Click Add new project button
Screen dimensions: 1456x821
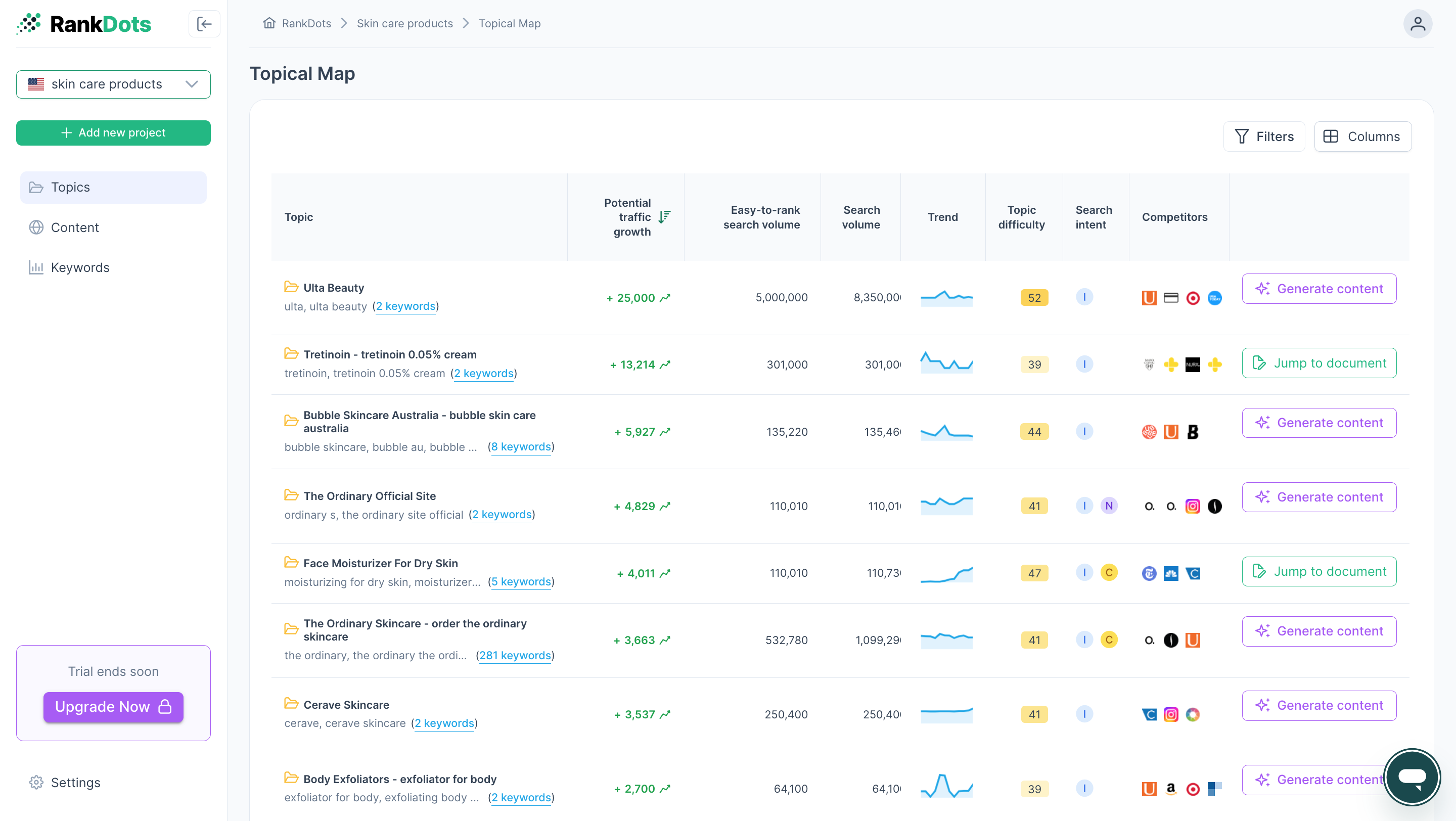(x=113, y=133)
